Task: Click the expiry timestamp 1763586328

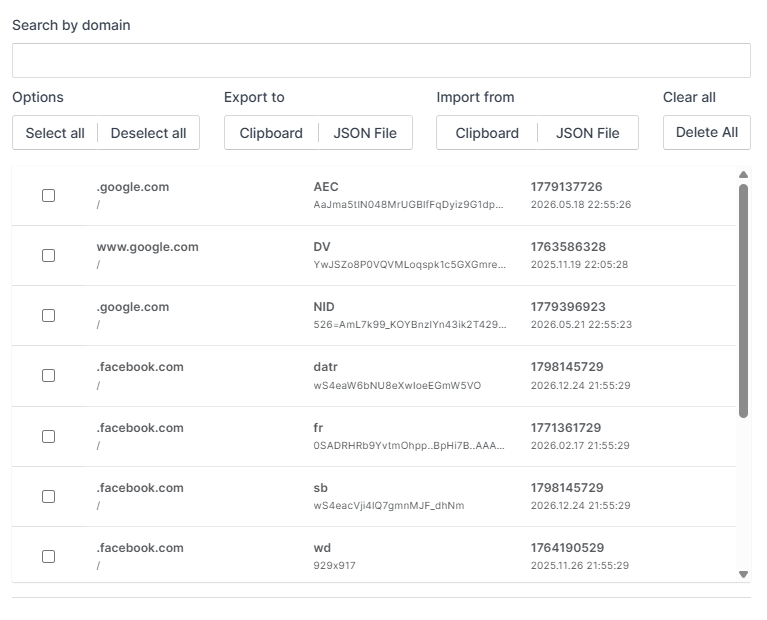Action: click(x=568, y=247)
